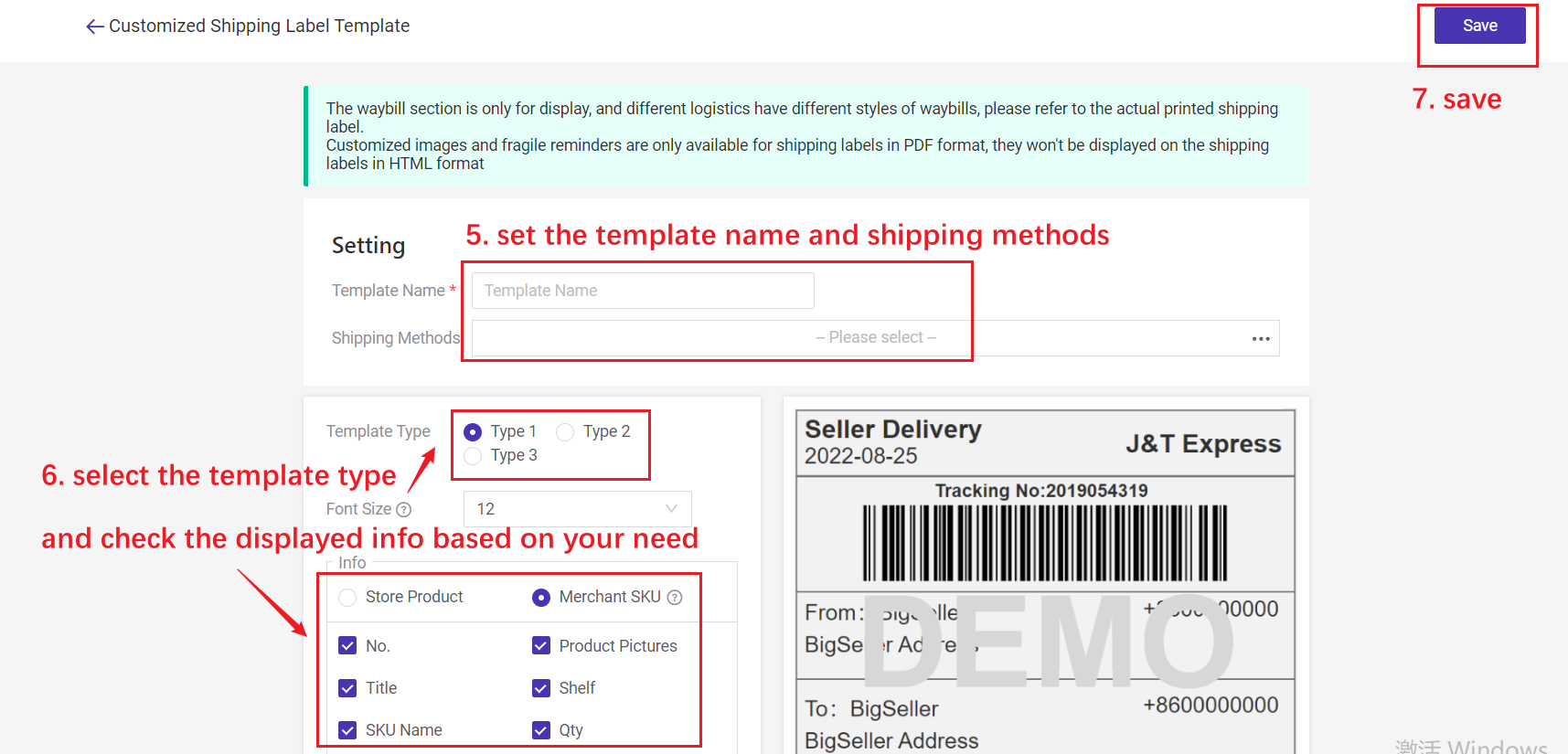Click the Customized Shipping Label Template title
This screenshot has width=1568, height=754.
coord(259,26)
